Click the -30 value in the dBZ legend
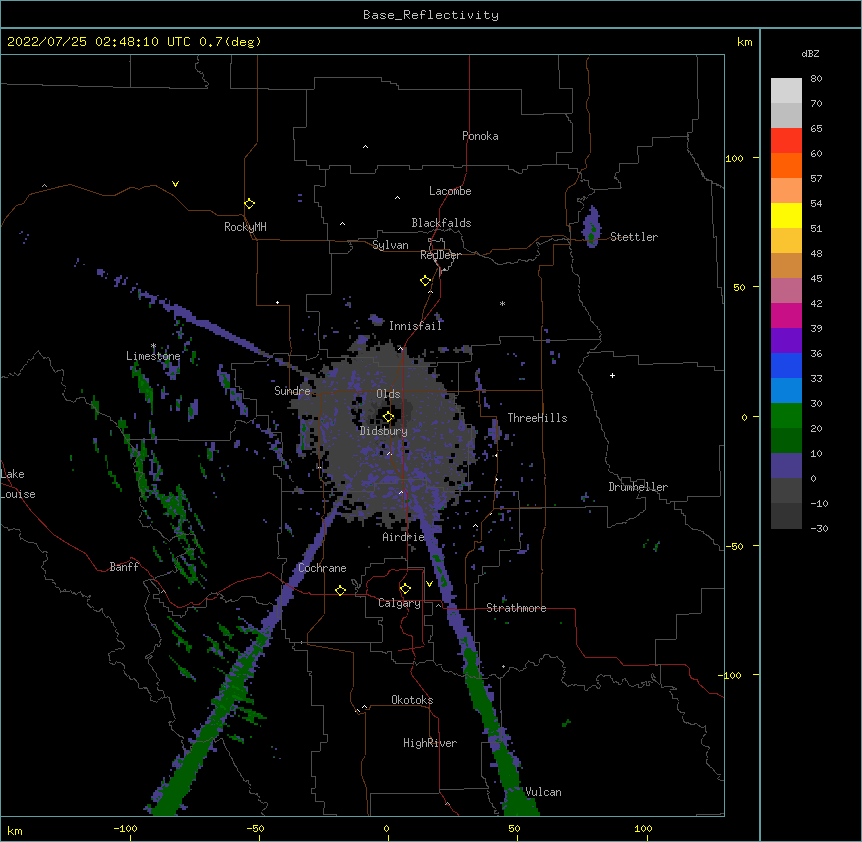Image resolution: width=862 pixels, height=842 pixels. [x=819, y=528]
